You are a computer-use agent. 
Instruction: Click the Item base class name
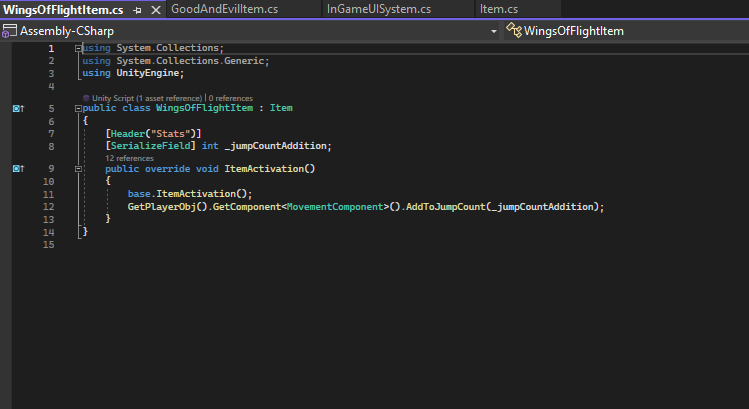281,108
